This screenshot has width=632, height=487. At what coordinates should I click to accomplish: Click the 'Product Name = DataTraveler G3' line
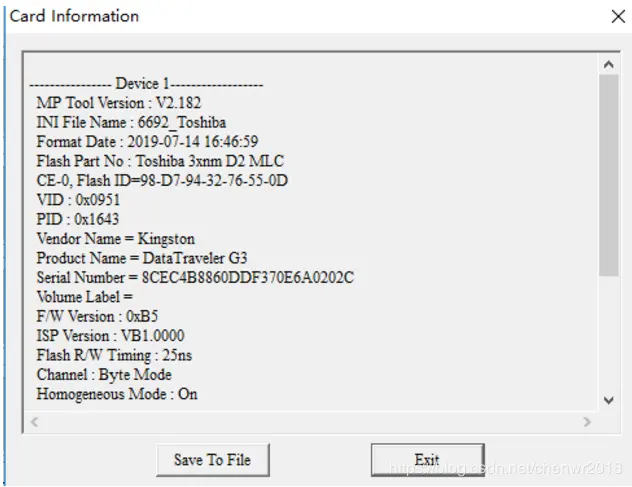pyautogui.click(x=142, y=258)
